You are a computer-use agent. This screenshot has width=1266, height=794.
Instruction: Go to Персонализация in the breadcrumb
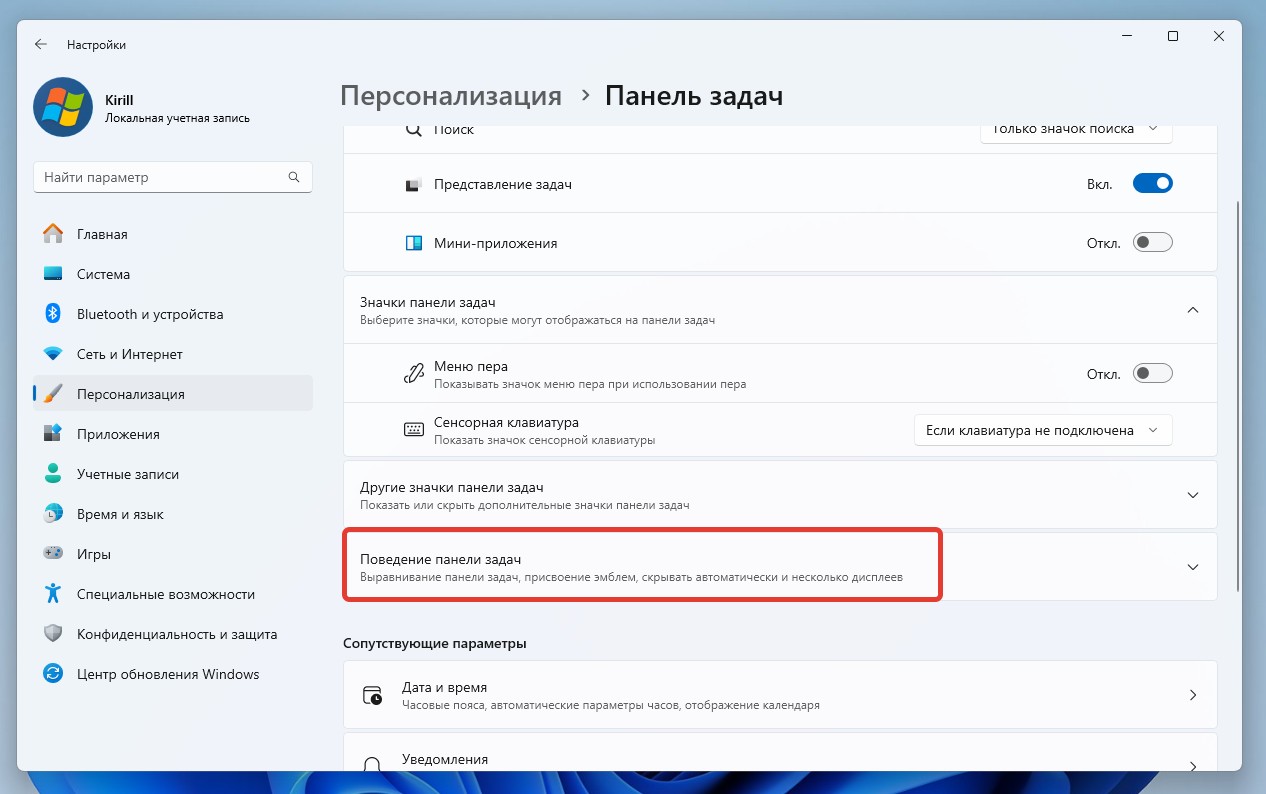(x=451, y=96)
